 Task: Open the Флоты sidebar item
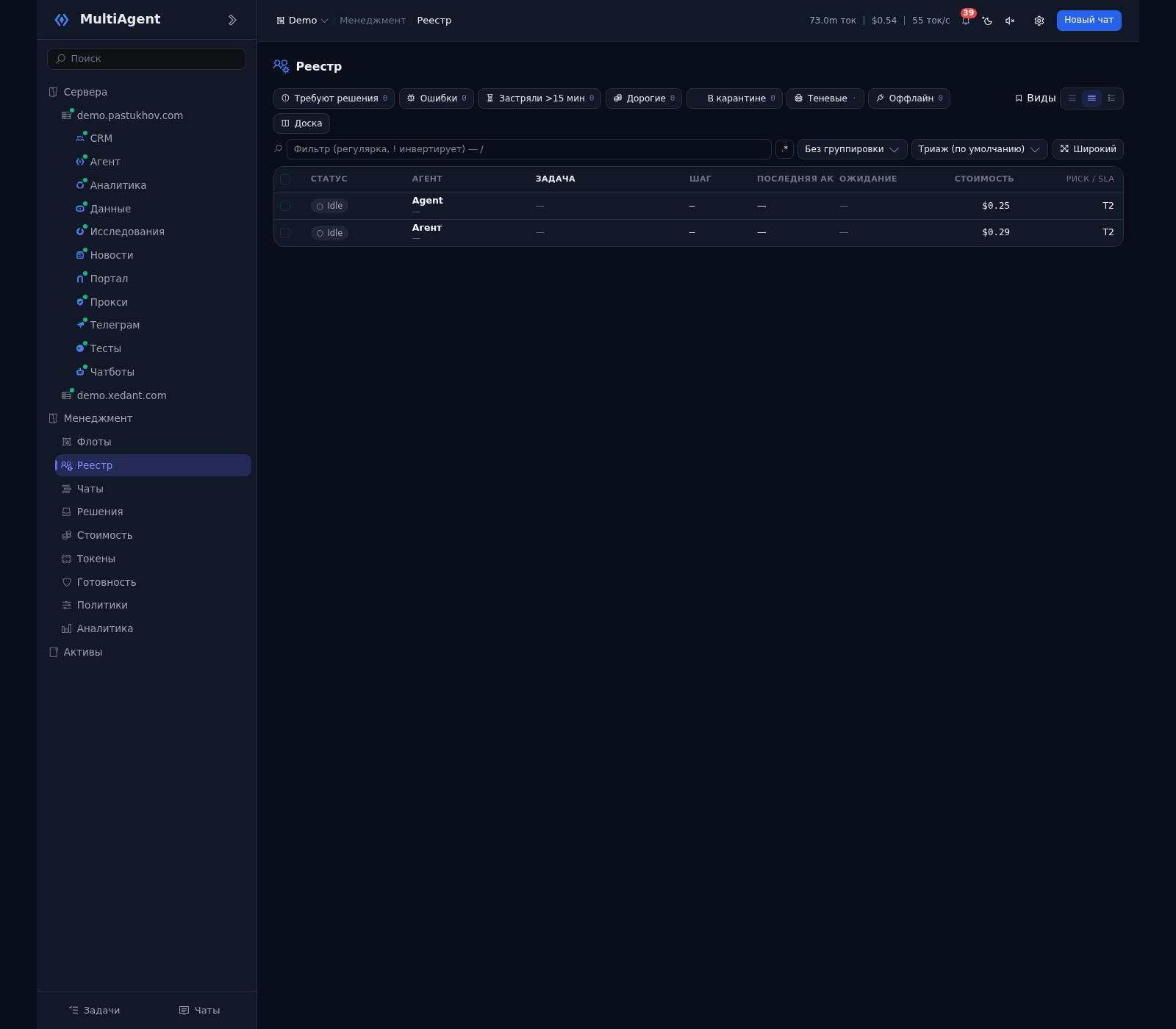153,442
